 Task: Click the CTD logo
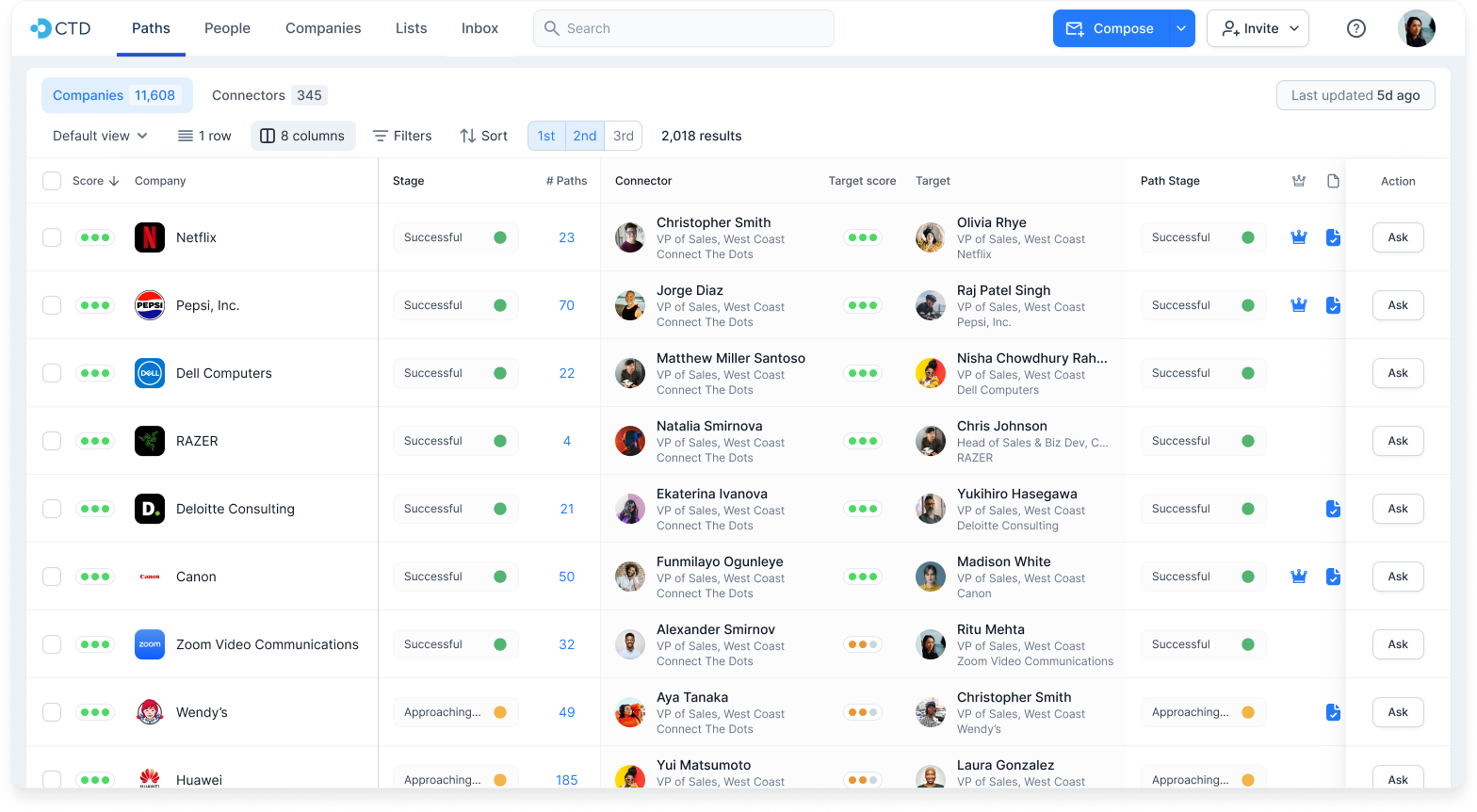61,28
